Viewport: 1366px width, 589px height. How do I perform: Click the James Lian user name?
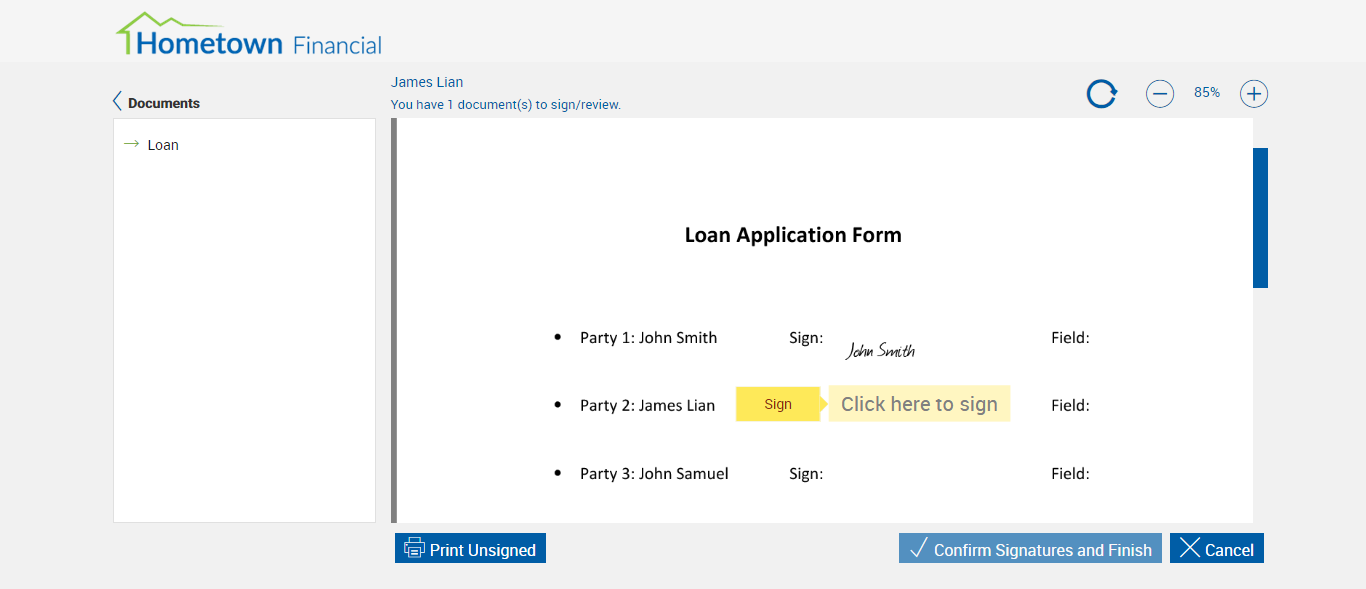[x=427, y=82]
